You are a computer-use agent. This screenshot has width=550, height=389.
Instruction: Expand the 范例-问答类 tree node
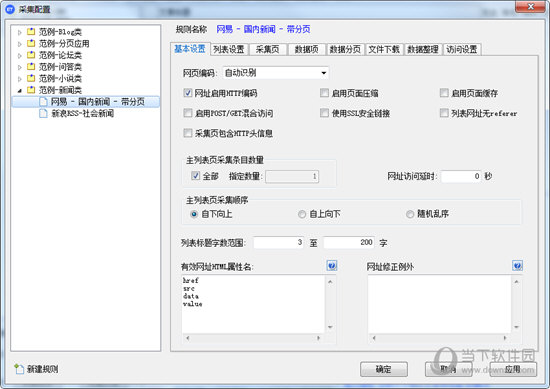pyautogui.click(x=20, y=67)
